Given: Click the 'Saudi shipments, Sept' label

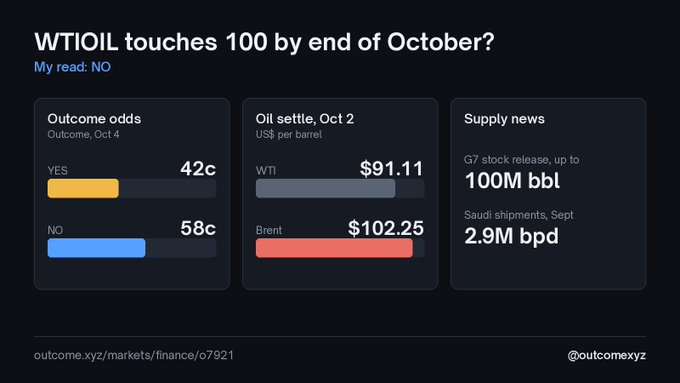Looking at the screenshot, I should tap(519, 215).
